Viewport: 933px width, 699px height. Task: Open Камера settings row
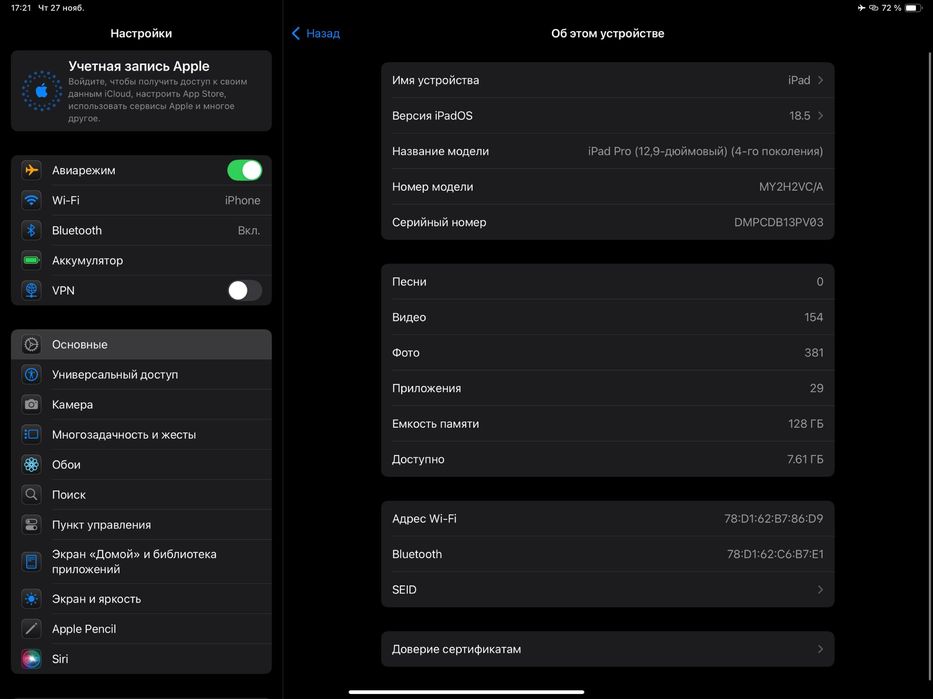tap(142, 405)
